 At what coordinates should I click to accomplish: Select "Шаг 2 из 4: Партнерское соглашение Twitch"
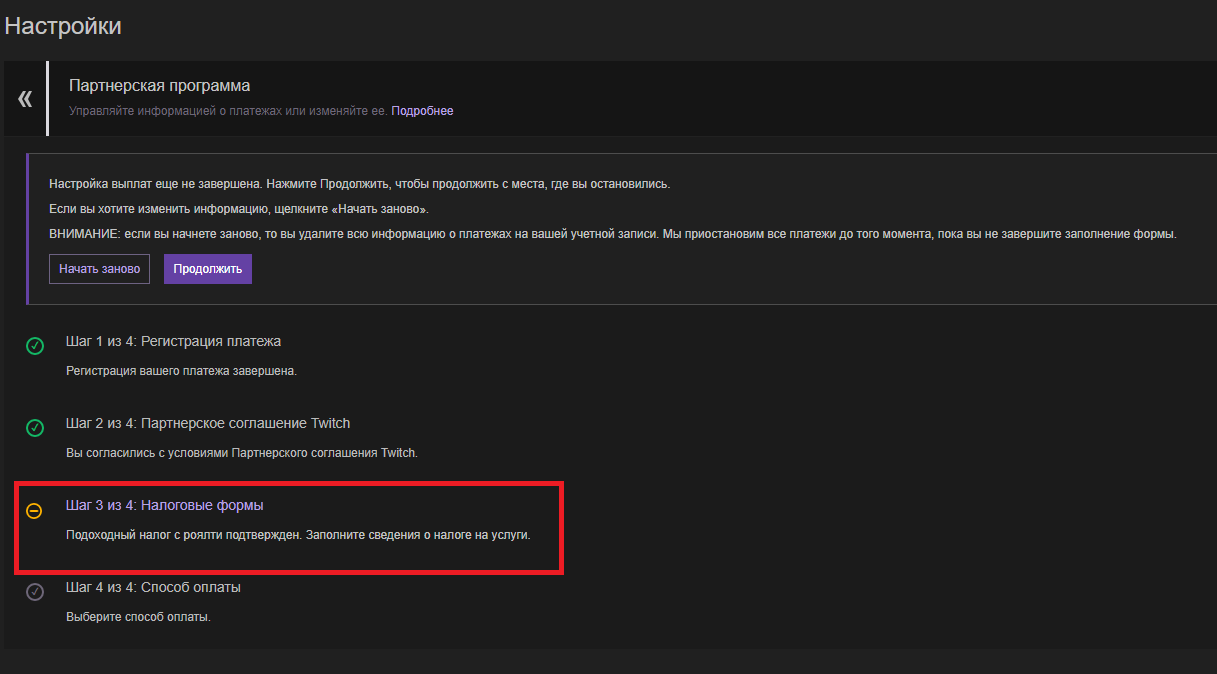[208, 423]
